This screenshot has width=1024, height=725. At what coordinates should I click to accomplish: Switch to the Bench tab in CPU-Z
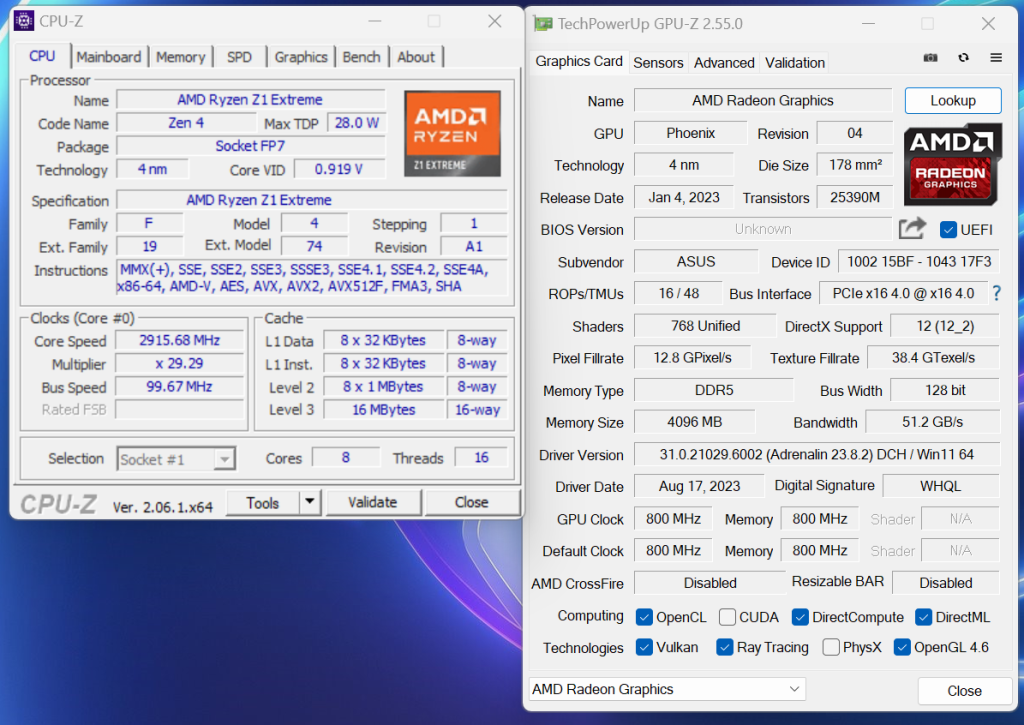pos(361,57)
